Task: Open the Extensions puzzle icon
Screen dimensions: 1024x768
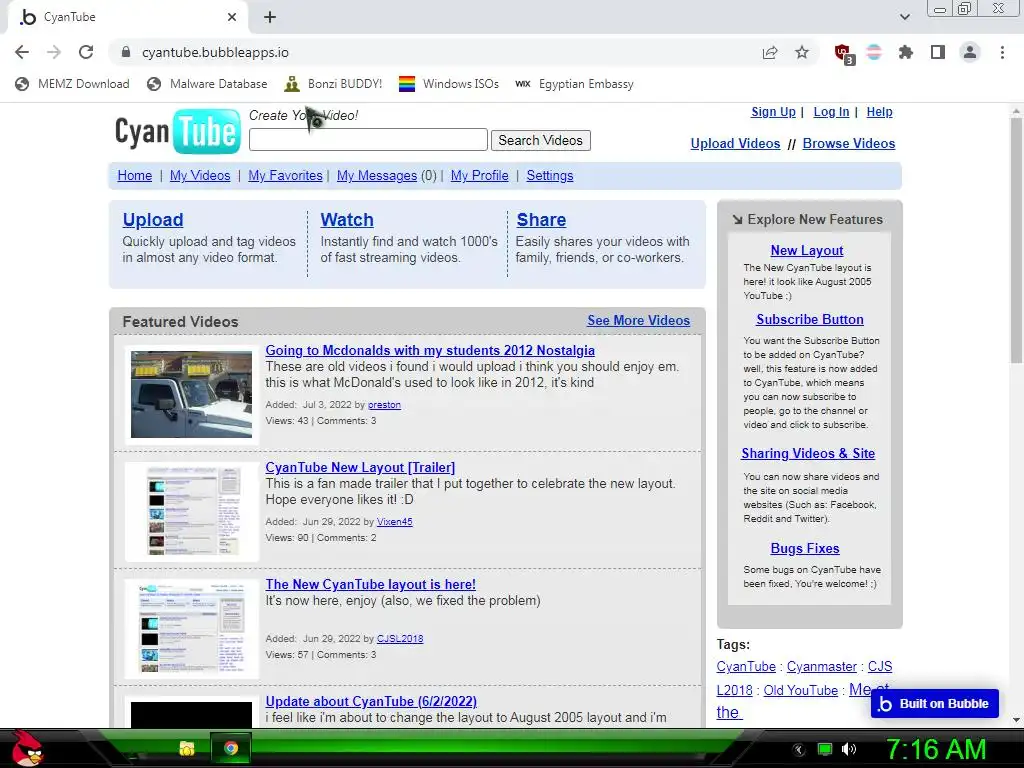Action: pos(906,52)
